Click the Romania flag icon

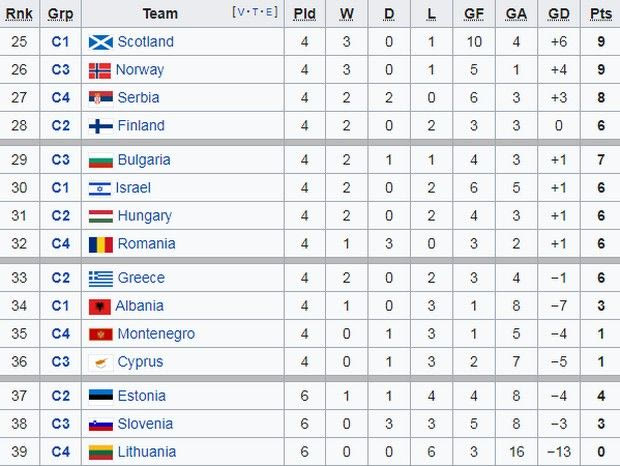tap(100, 244)
